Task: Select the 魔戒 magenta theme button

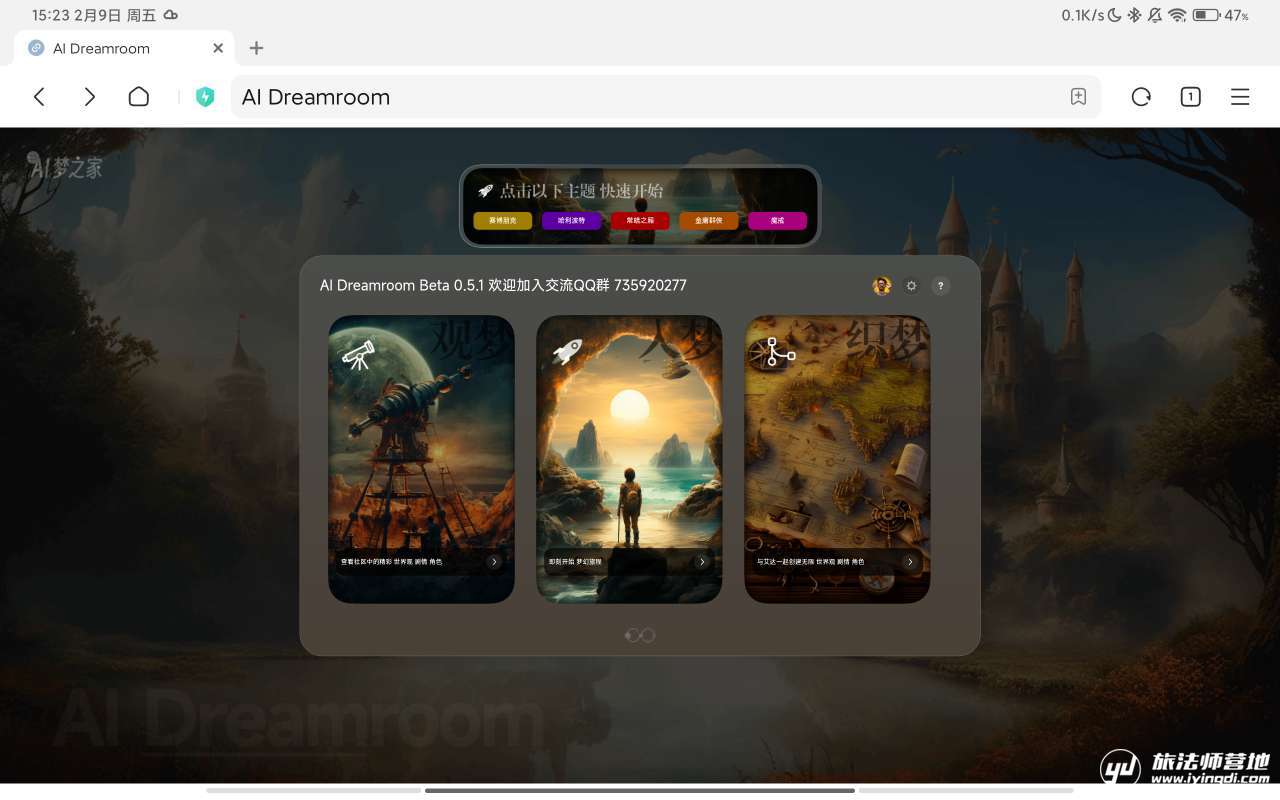Action: 777,221
